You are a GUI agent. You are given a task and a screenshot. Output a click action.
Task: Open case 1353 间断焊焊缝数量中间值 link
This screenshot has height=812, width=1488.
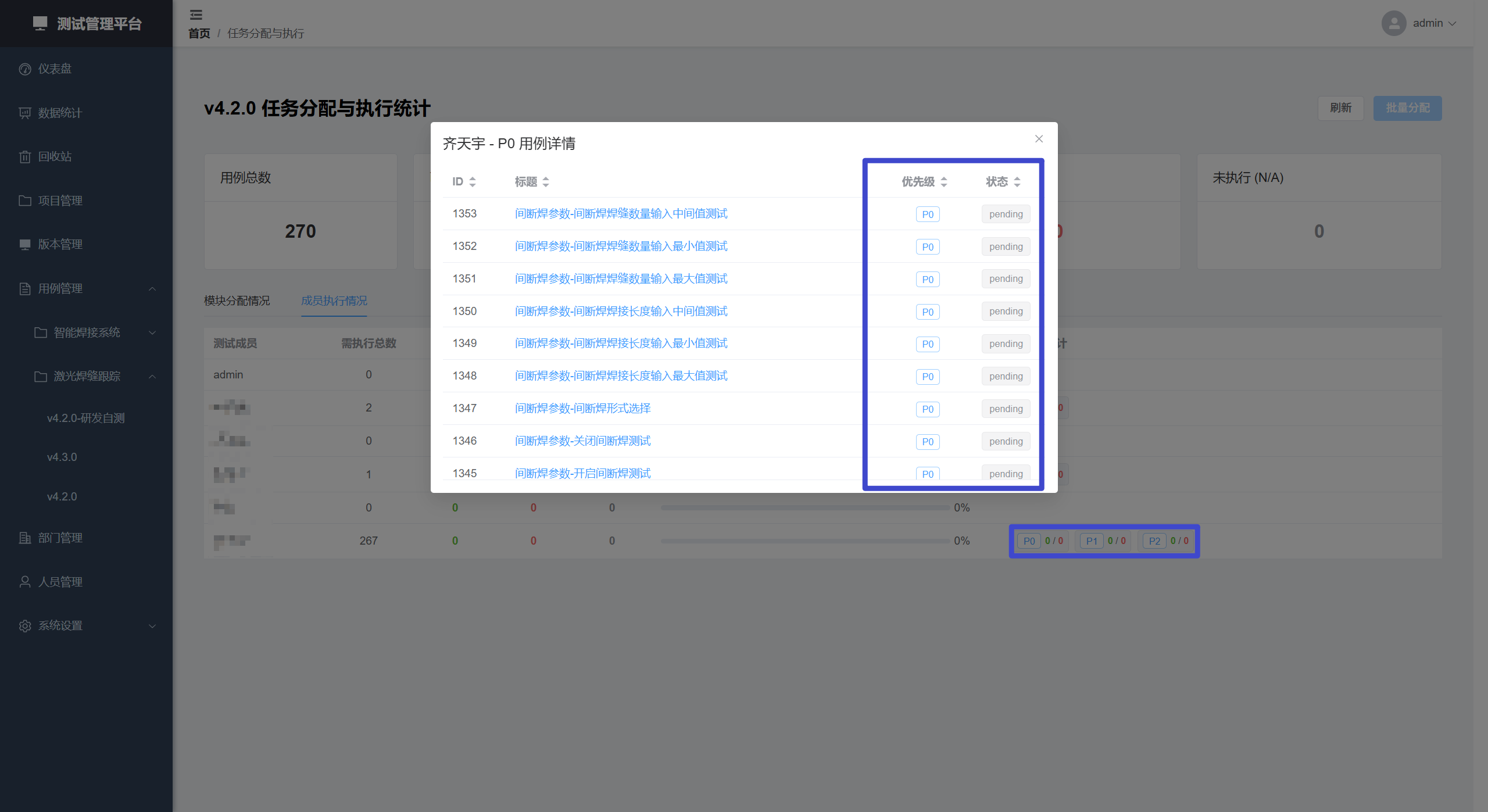point(621,213)
